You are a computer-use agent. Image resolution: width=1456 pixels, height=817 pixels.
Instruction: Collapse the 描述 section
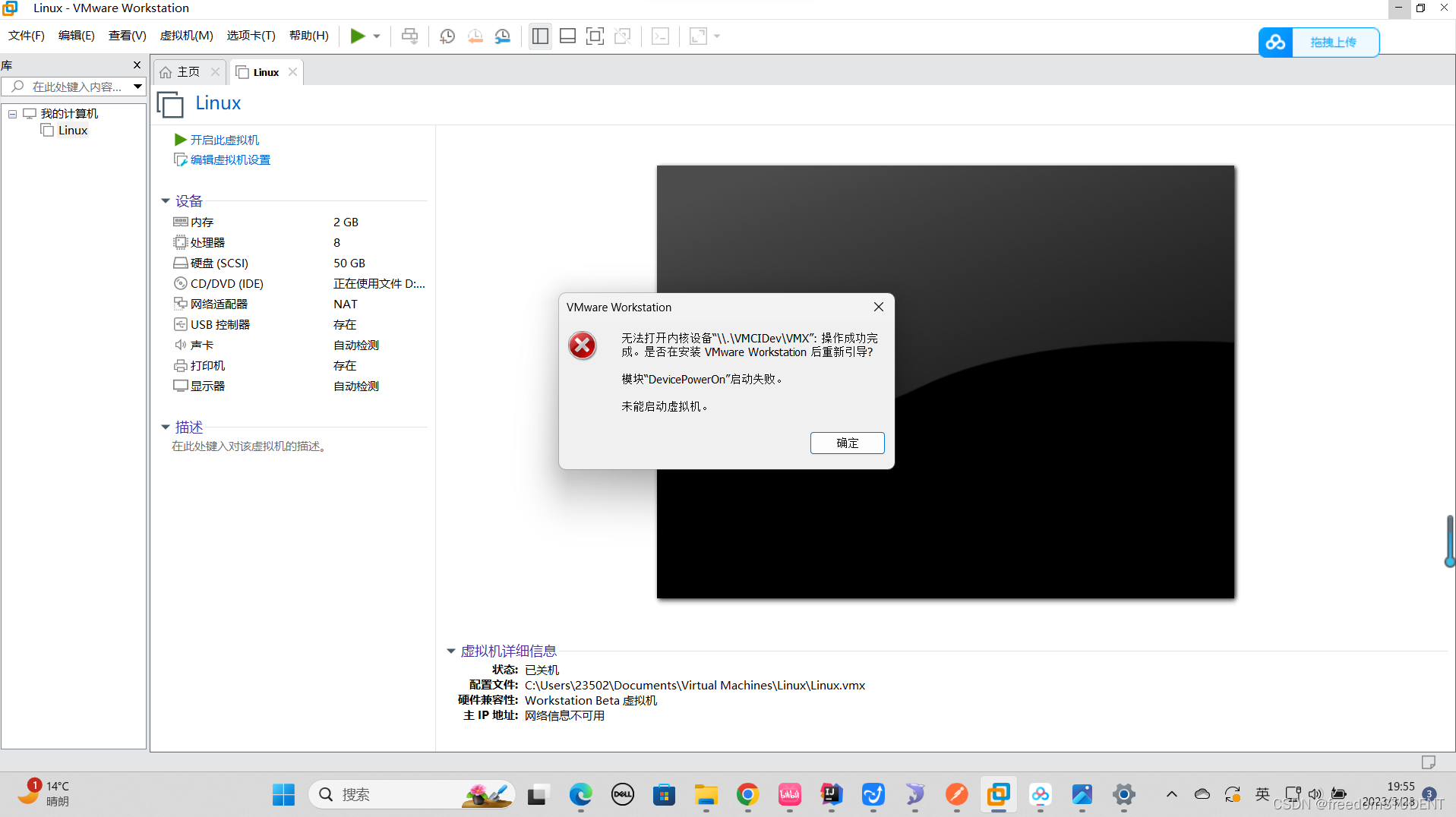pos(165,427)
